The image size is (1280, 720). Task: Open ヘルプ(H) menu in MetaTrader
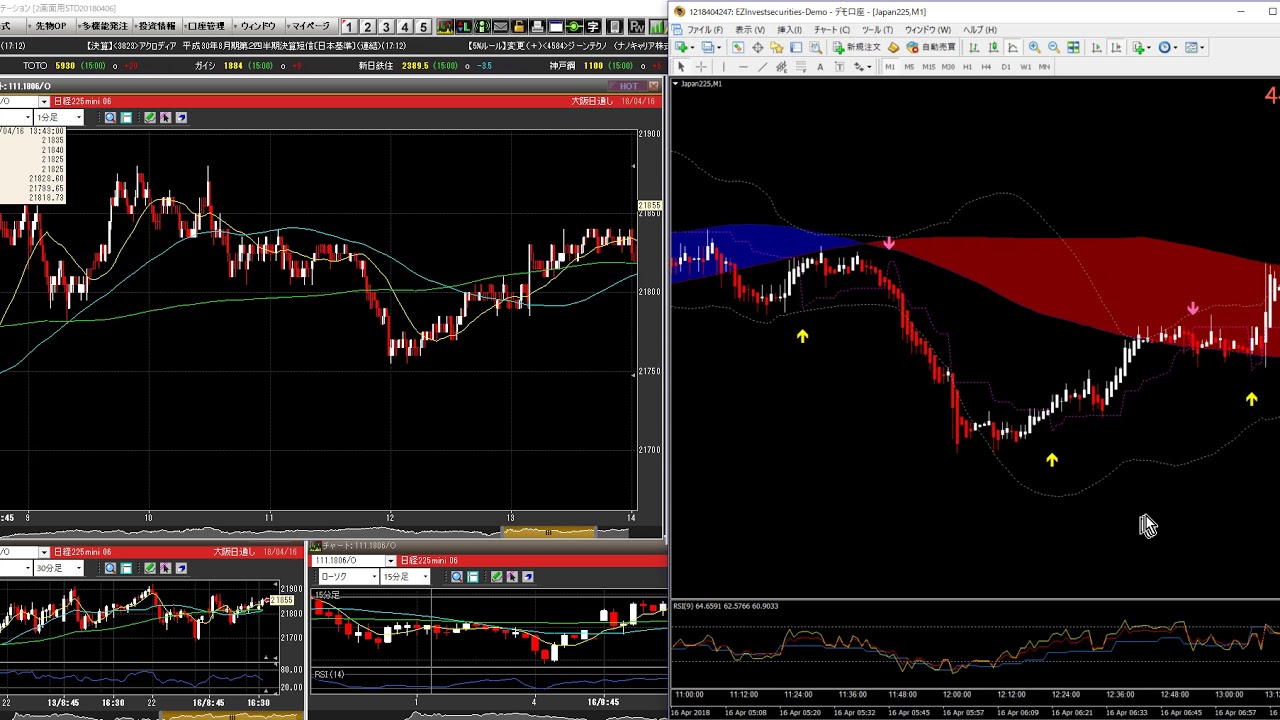pos(979,30)
